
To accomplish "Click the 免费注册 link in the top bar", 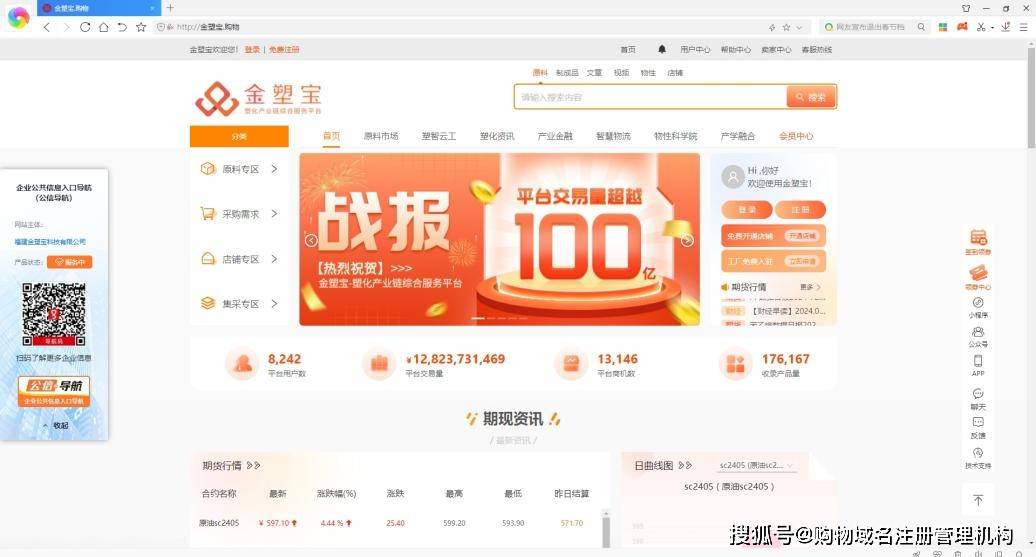I will (284, 50).
